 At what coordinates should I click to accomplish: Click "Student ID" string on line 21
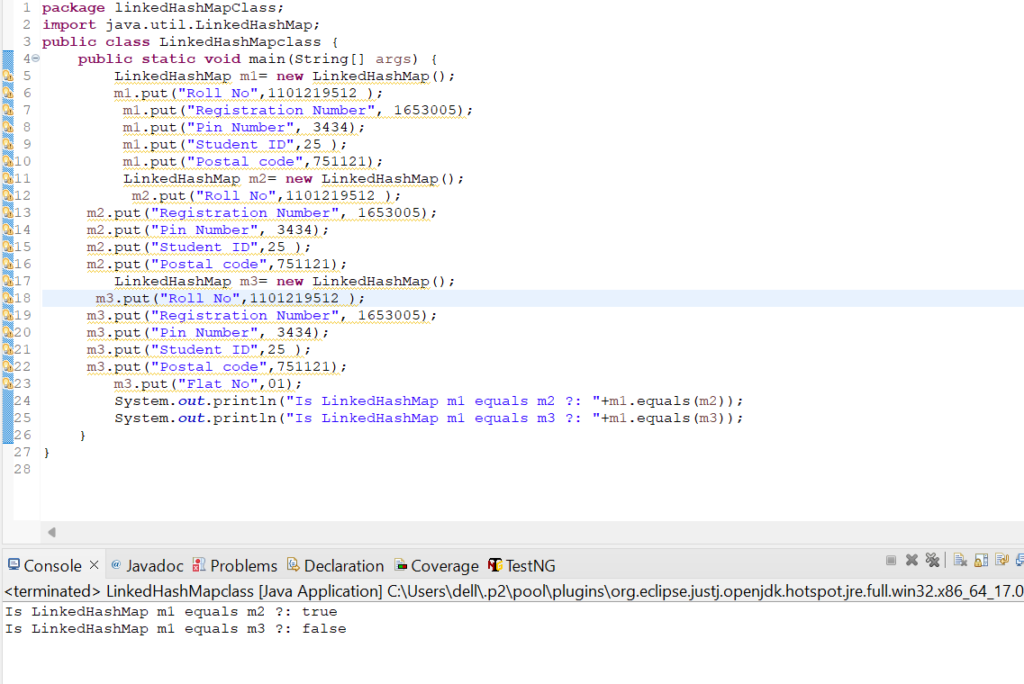pos(204,350)
